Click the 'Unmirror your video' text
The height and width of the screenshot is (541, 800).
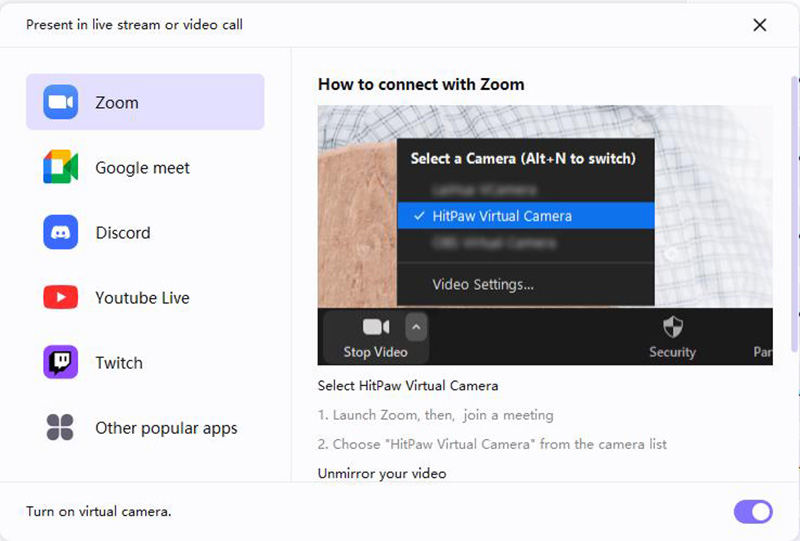(x=382, y=473)
